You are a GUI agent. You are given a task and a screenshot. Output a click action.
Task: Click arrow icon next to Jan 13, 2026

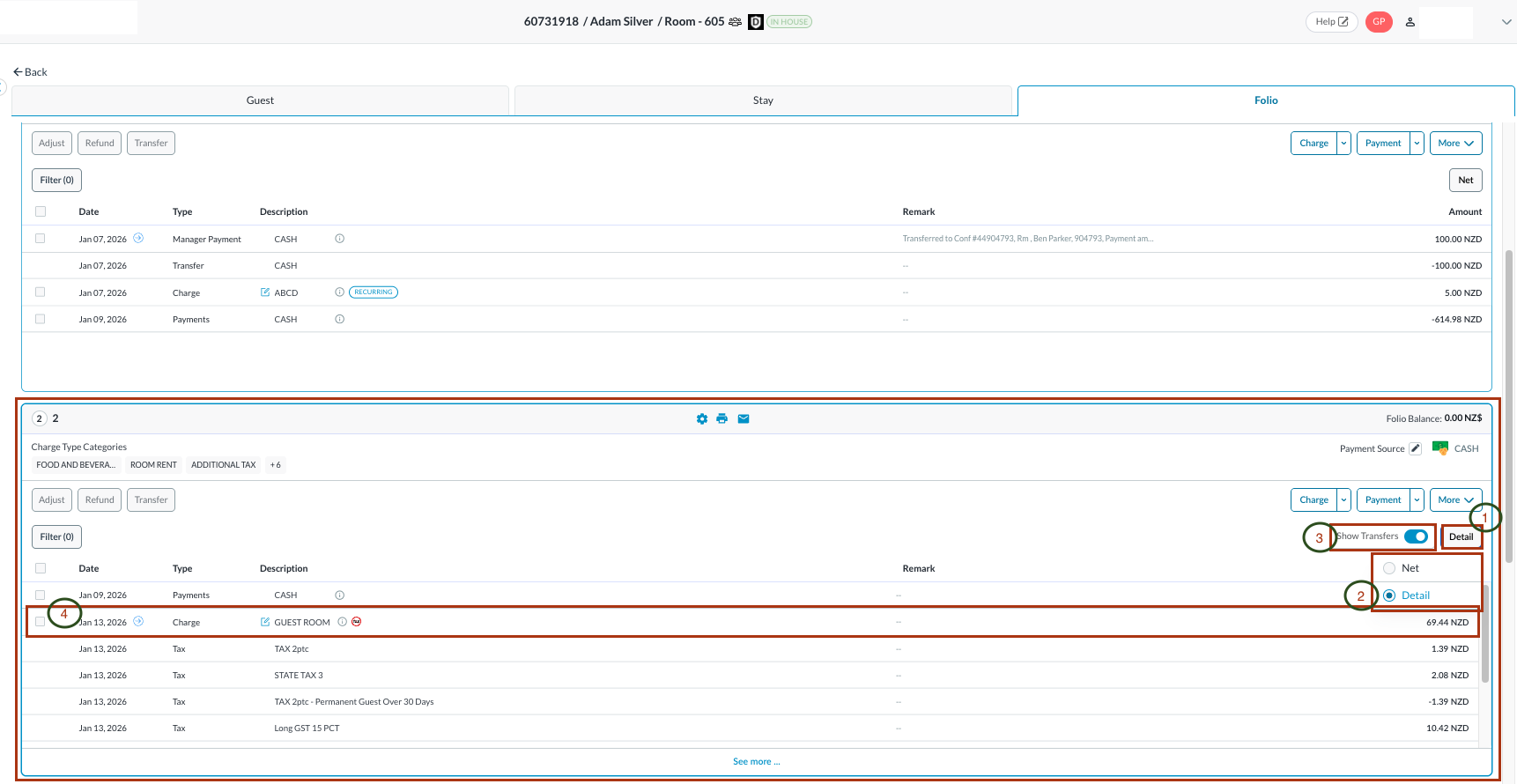(x=138, y=622)
